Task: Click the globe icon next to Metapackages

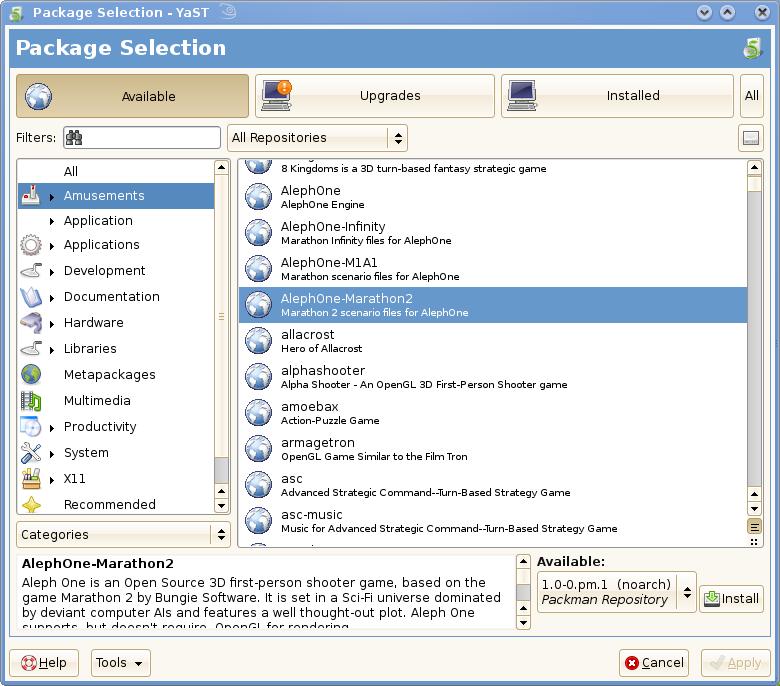Action: [x=31, y=375]
